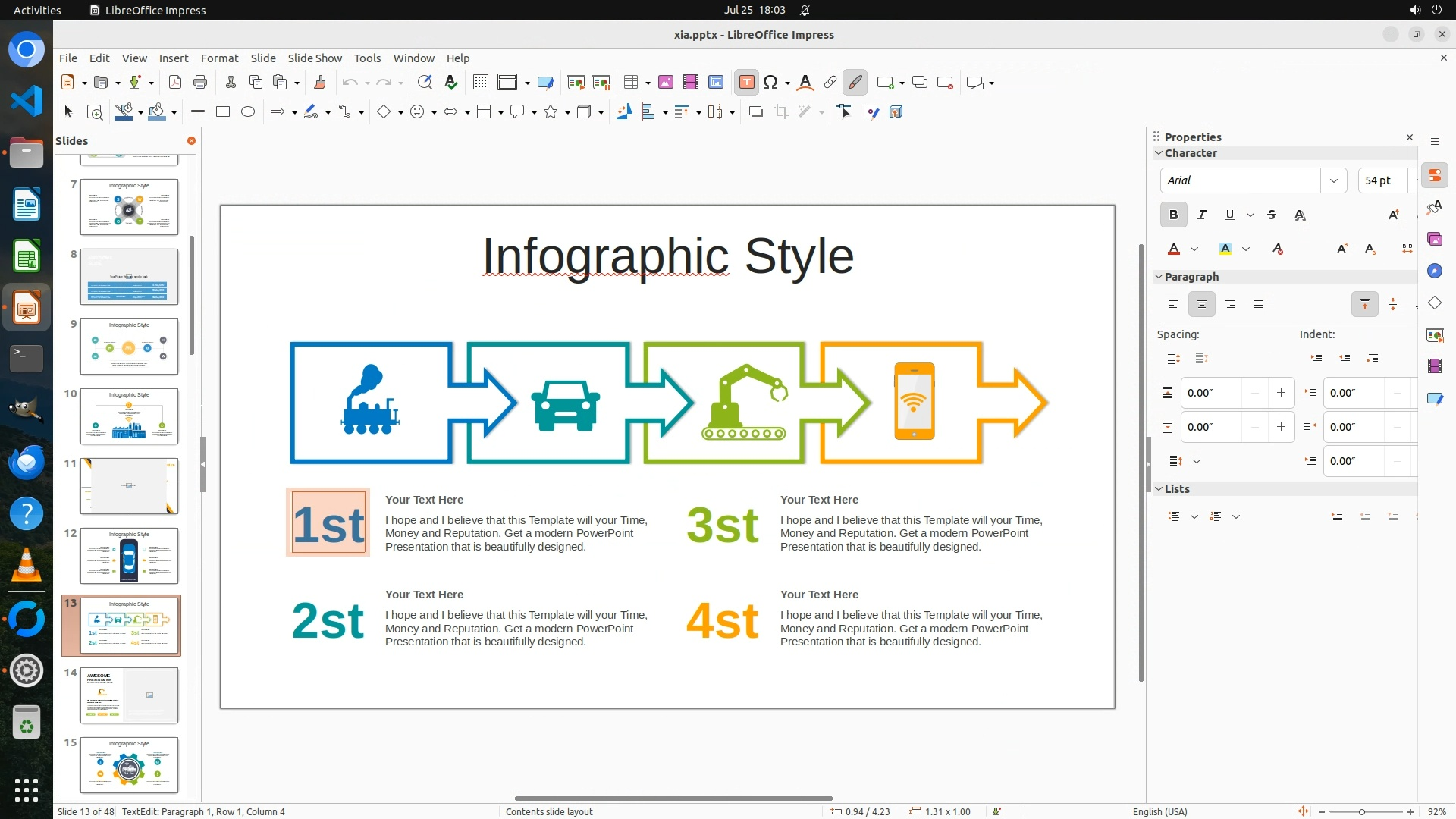This screenshot has height=819, width=1456.
Task: Click the zoom slider in status bar
Action: 1362,812
